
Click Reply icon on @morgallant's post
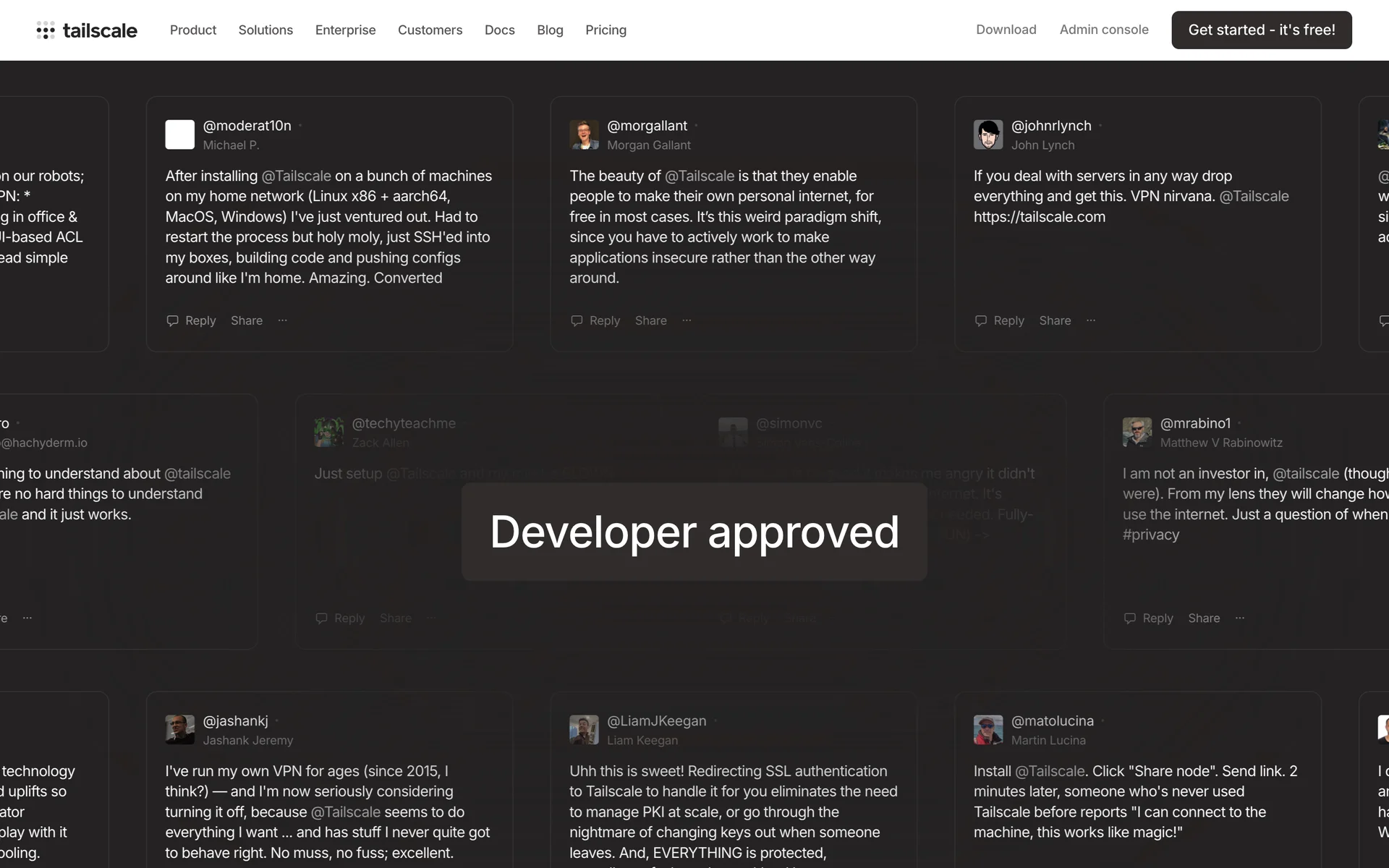(577, 320)
